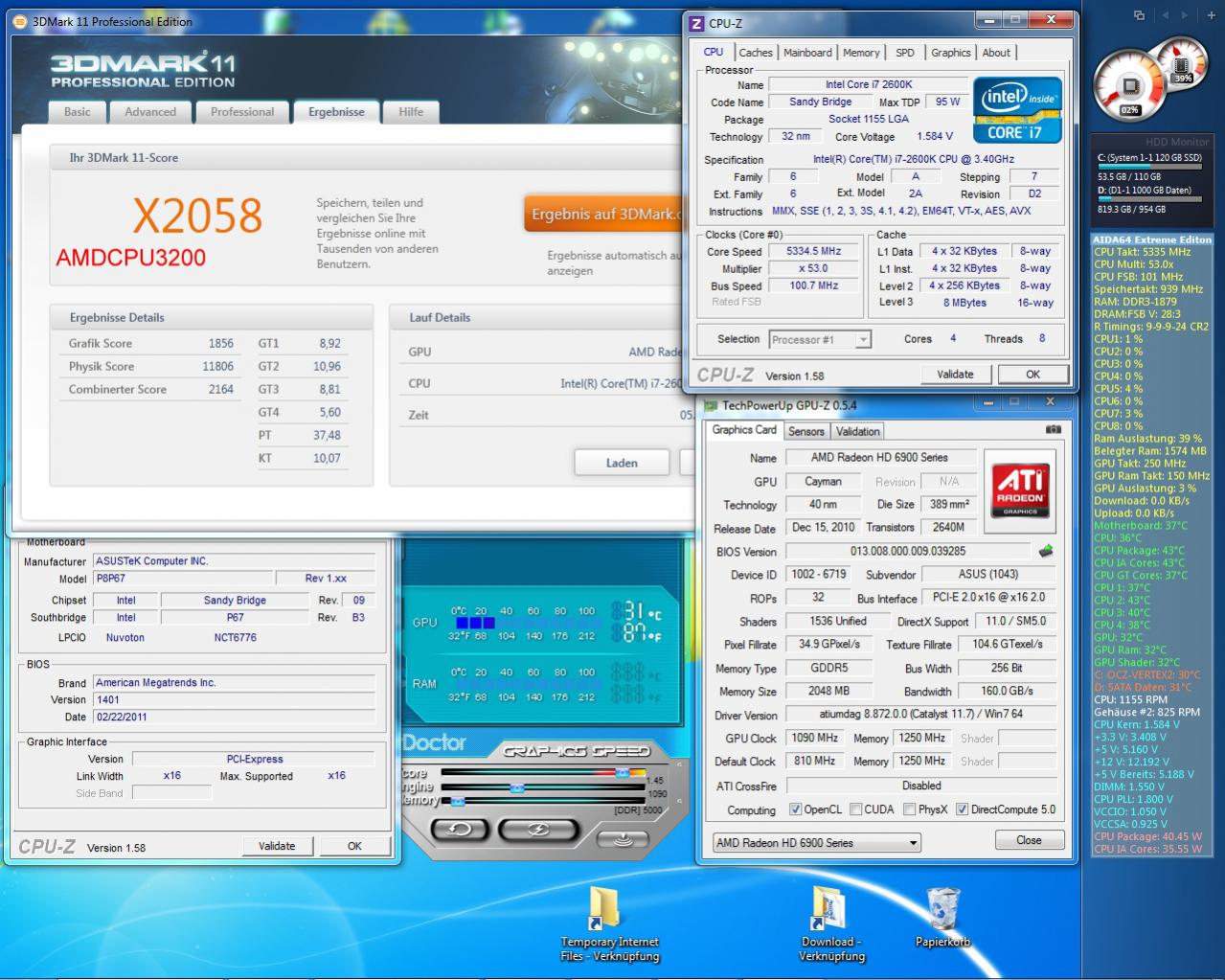1225x980 pixels.
Task: Click the X2058 score text
Action: [197, 216]
